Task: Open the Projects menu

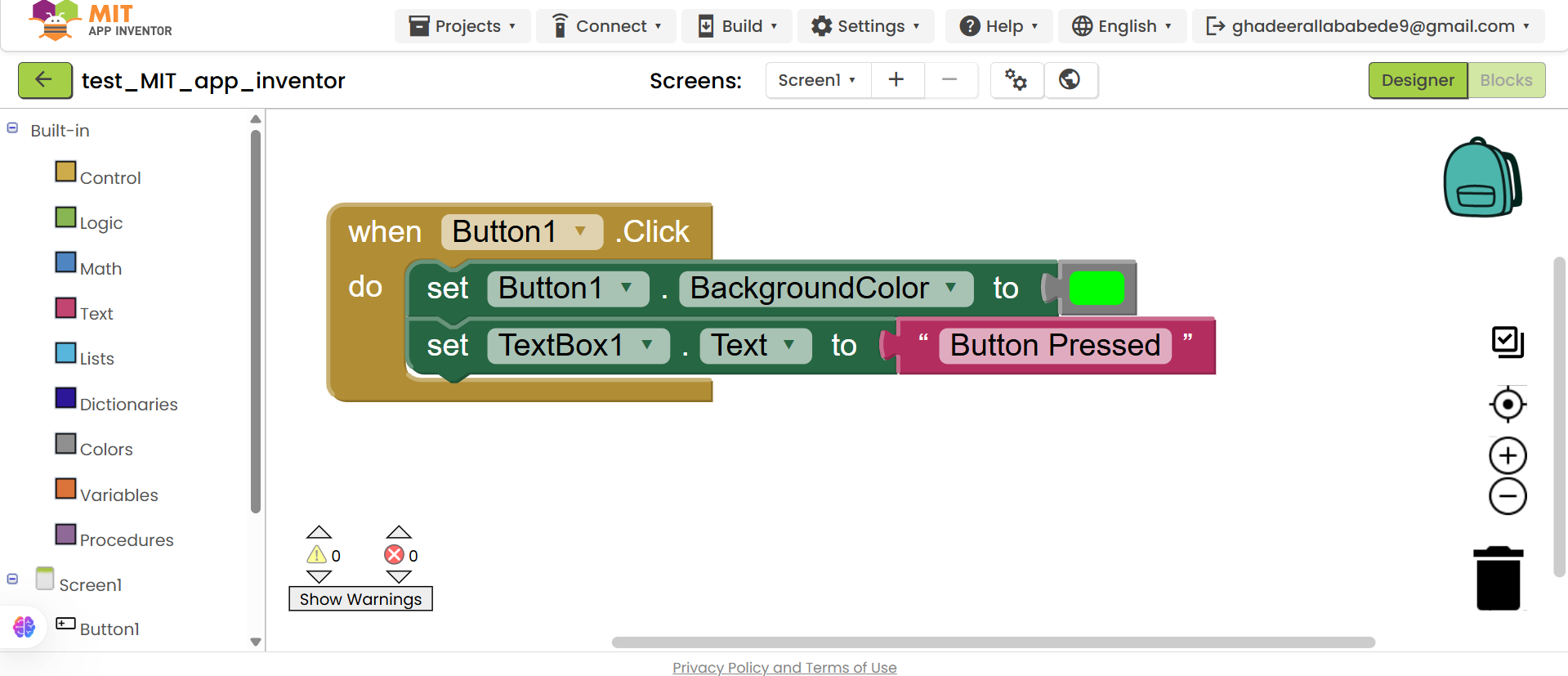Action: (462, 26)
